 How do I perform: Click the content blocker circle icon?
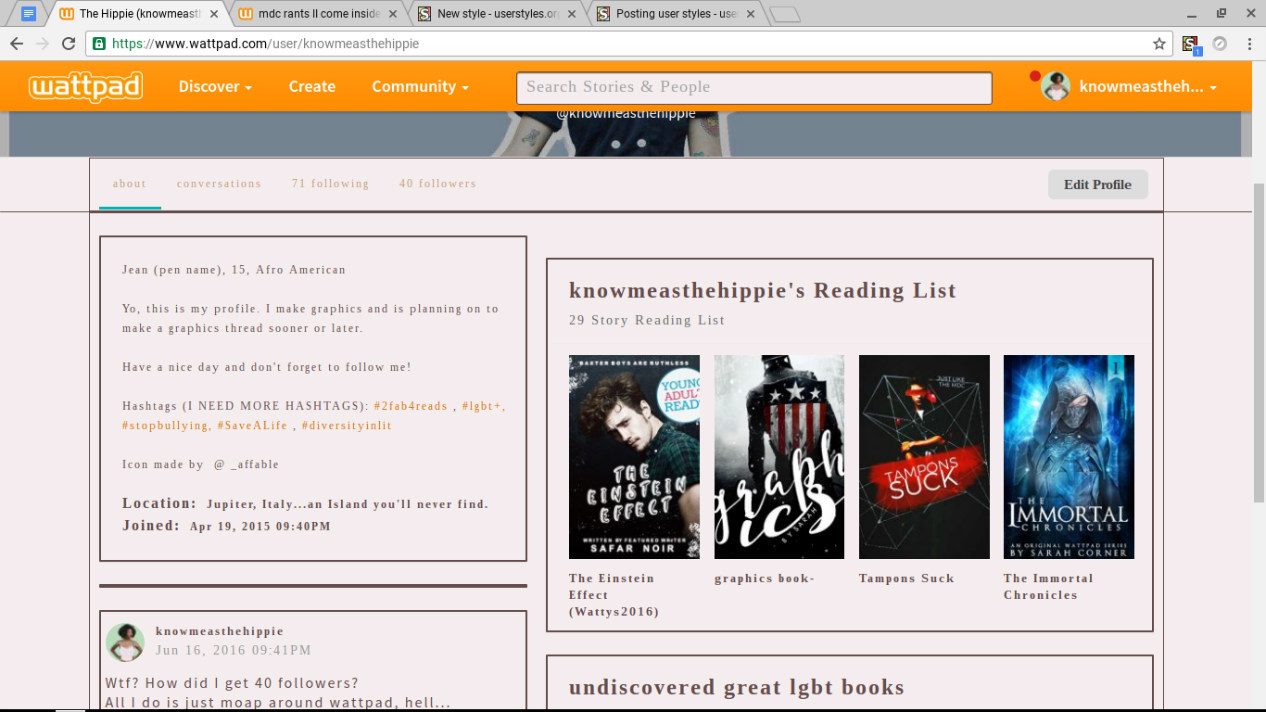pos(1220,44)
